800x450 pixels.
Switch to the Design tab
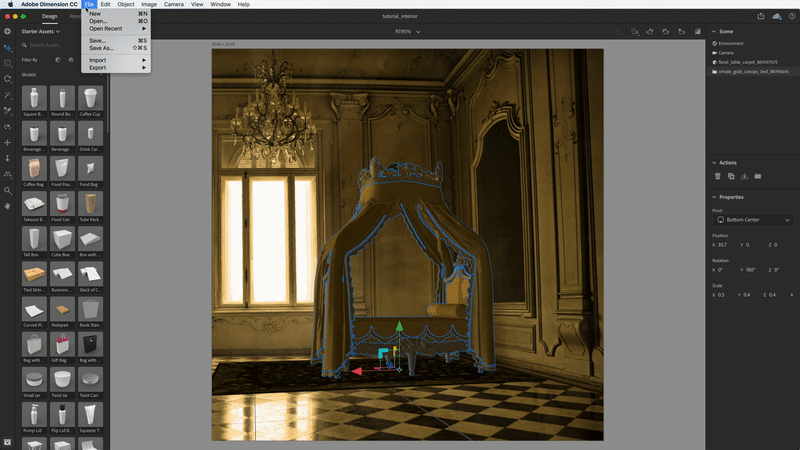point(50,16)
